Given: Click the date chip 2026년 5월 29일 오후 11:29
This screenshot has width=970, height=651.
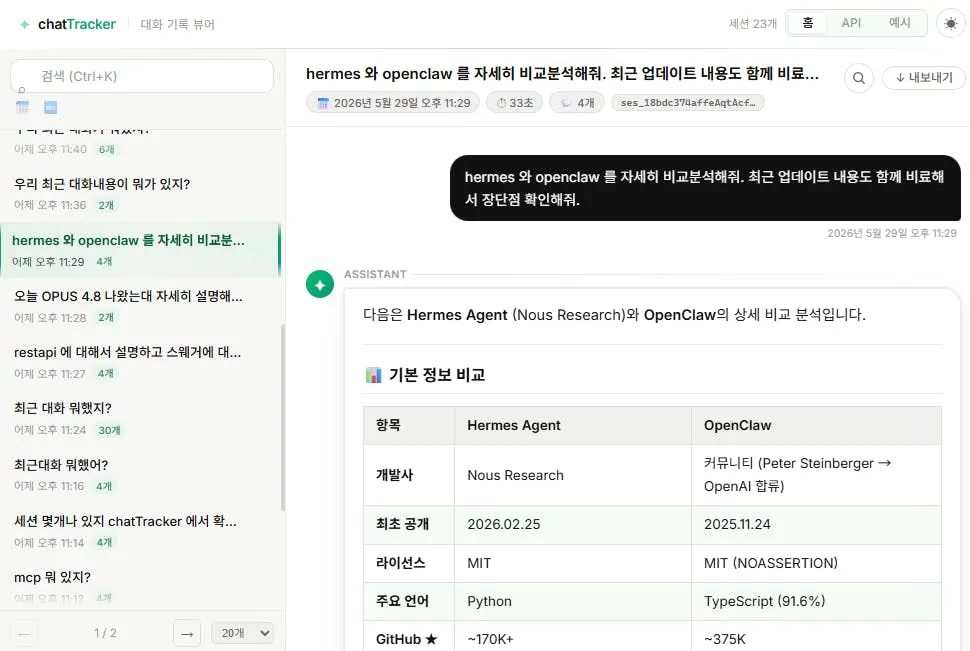Looking at the screenshot, I should click(393, 103).
